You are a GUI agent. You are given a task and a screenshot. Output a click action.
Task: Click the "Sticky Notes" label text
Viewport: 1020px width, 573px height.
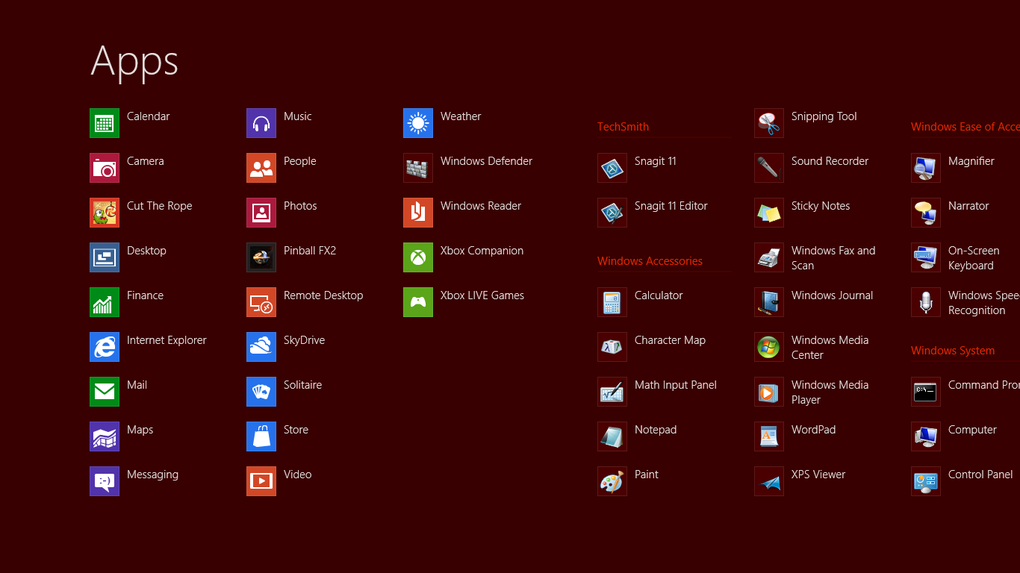click(820, 206)
